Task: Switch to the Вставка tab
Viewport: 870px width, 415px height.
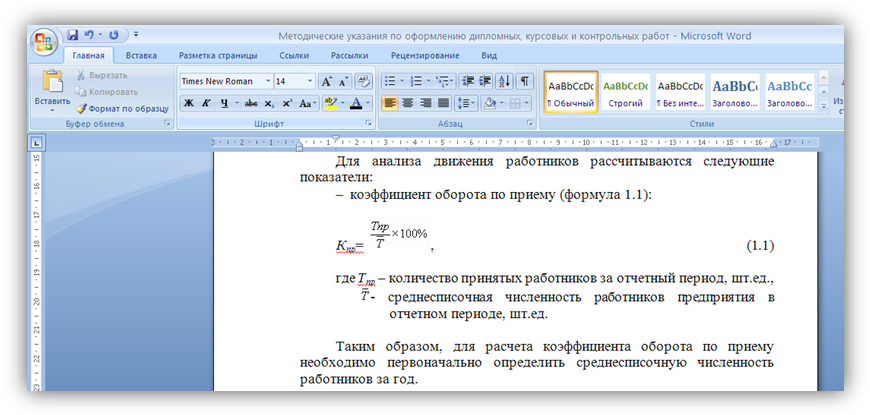Action: [x=141, y=55]
